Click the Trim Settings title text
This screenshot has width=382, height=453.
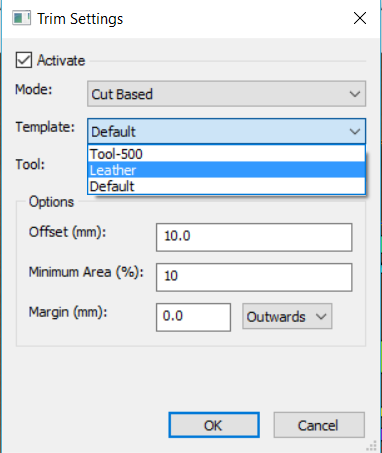(x=80, y=19)
